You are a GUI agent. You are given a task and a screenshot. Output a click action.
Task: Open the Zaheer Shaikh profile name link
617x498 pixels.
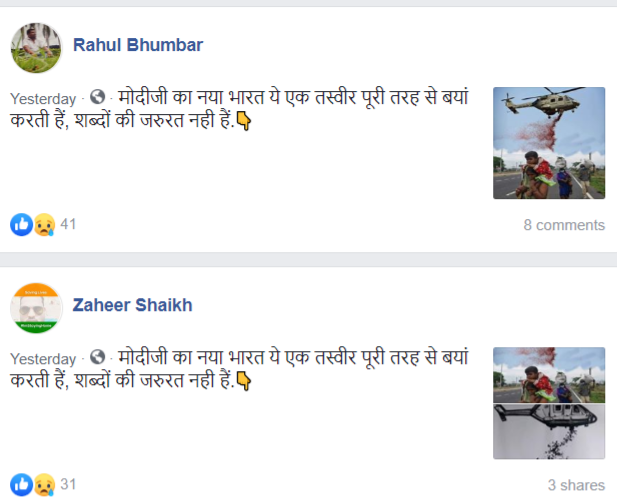coord(132,305)
